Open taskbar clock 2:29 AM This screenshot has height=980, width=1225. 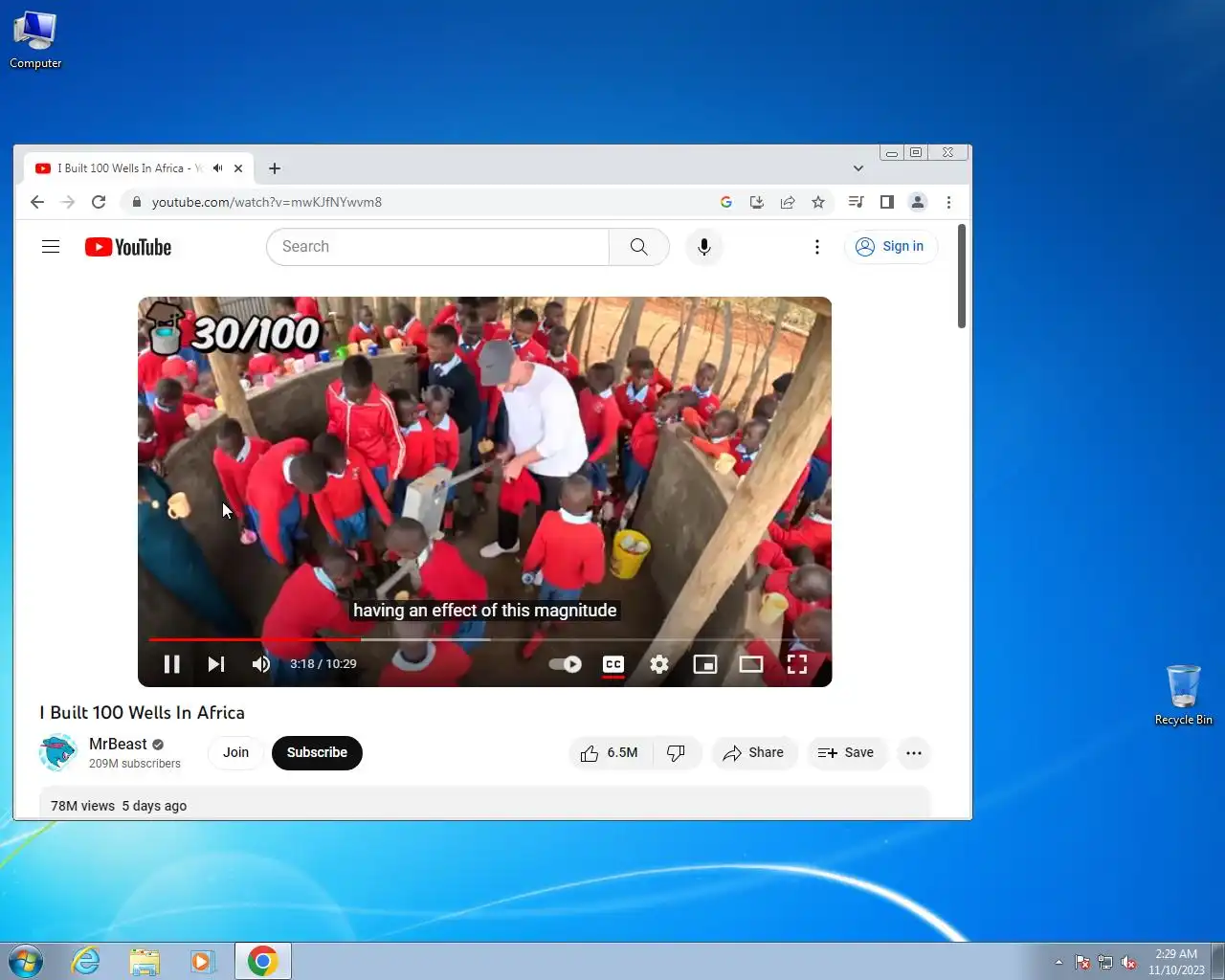pos(1176,962)
